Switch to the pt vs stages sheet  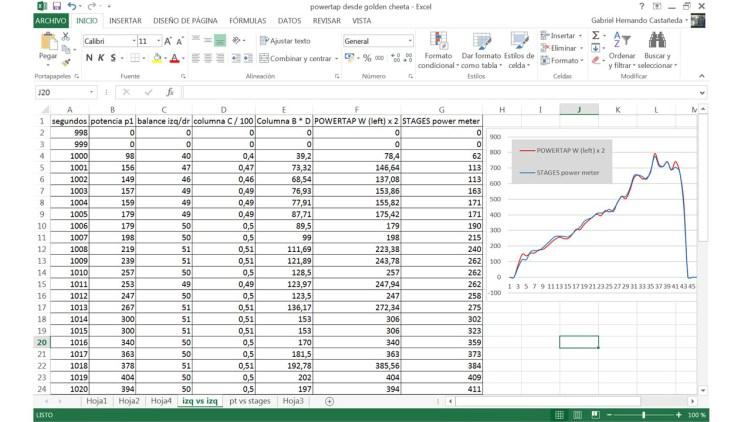point(249,401)
